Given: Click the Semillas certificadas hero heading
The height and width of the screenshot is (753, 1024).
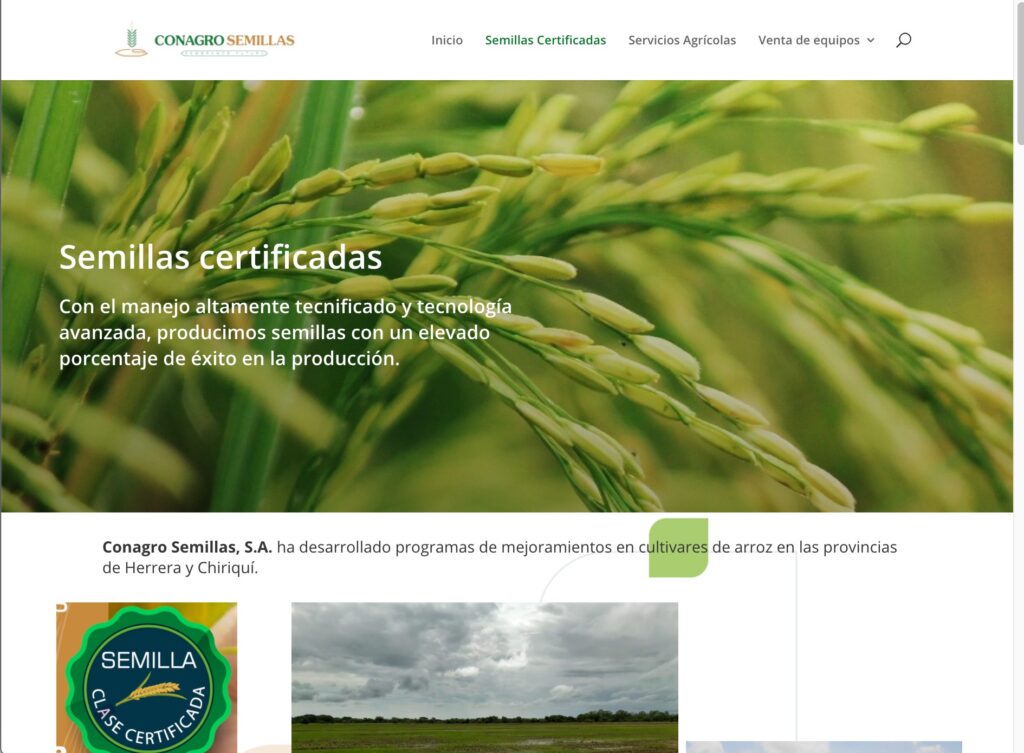Looking at the screenshot, I should click(221, 257).
